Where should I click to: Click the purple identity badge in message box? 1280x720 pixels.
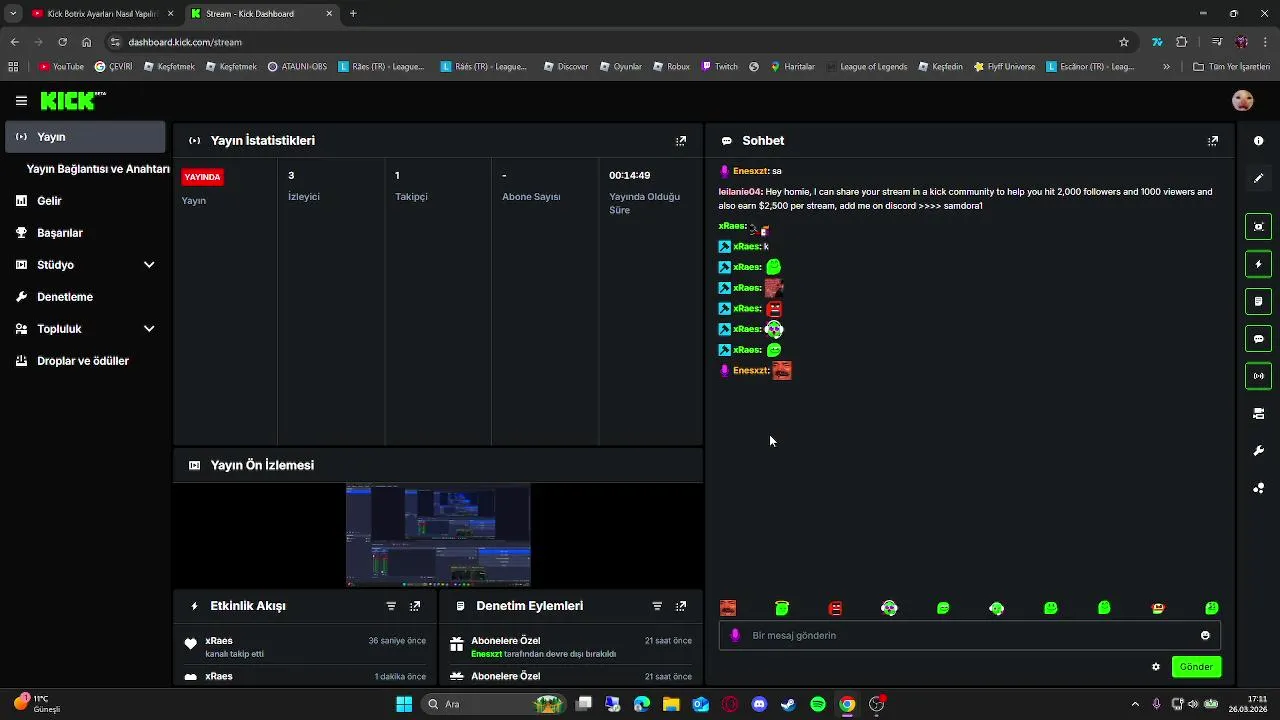coord(736,635)
